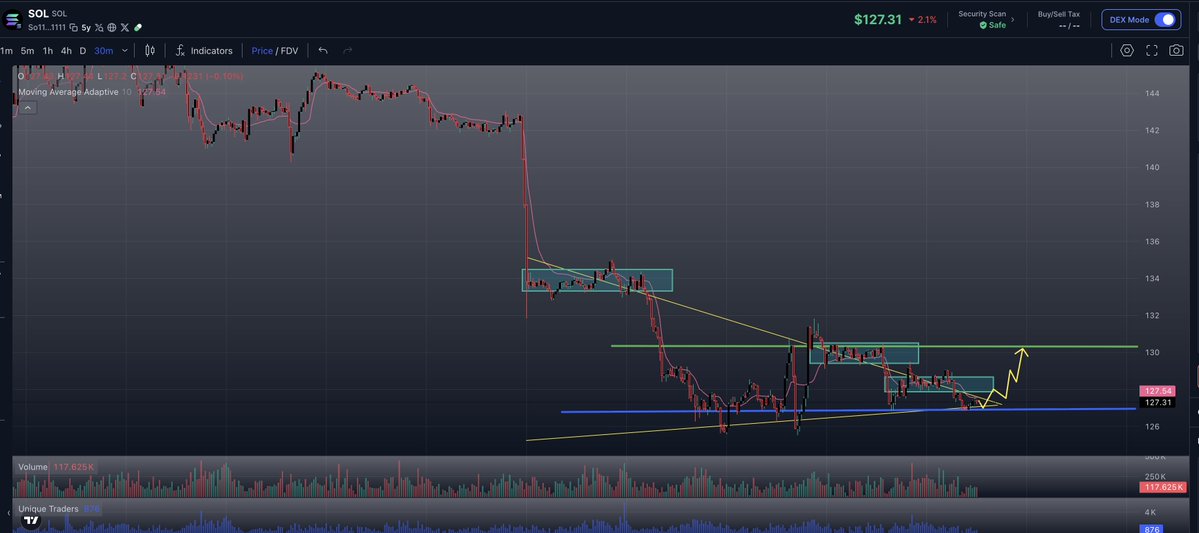Select the 1m timeframe
Viewport: 1199px width, 533px height.
point(7,50)
